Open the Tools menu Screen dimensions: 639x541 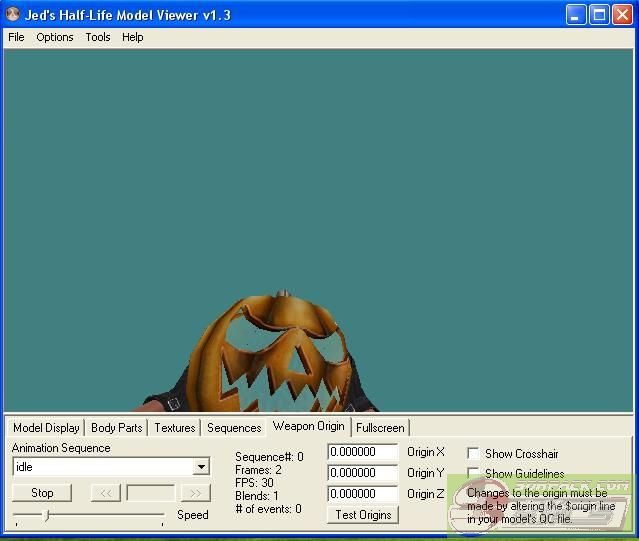98,37
